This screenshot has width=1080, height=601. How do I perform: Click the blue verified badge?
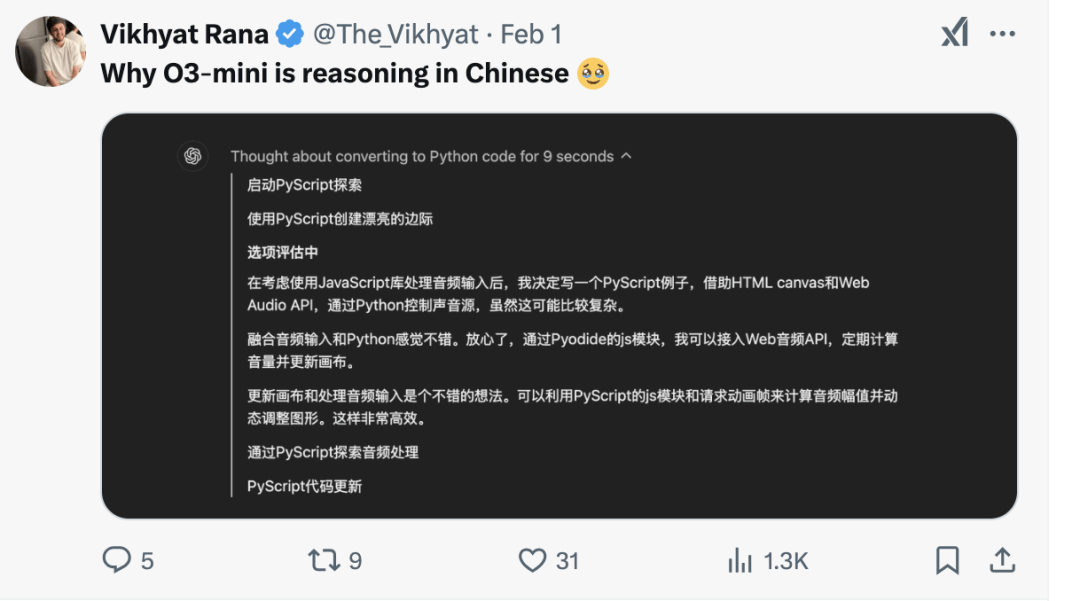290,34
